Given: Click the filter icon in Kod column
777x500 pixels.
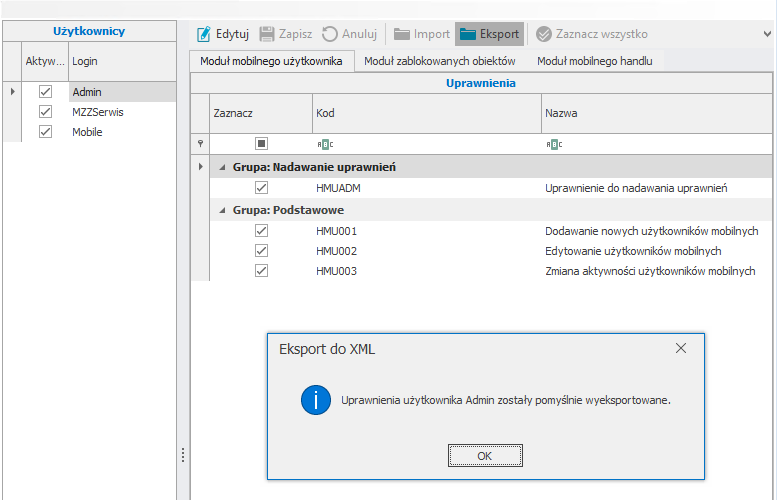Looking at the screenshot, I should (x=324, y=144).
